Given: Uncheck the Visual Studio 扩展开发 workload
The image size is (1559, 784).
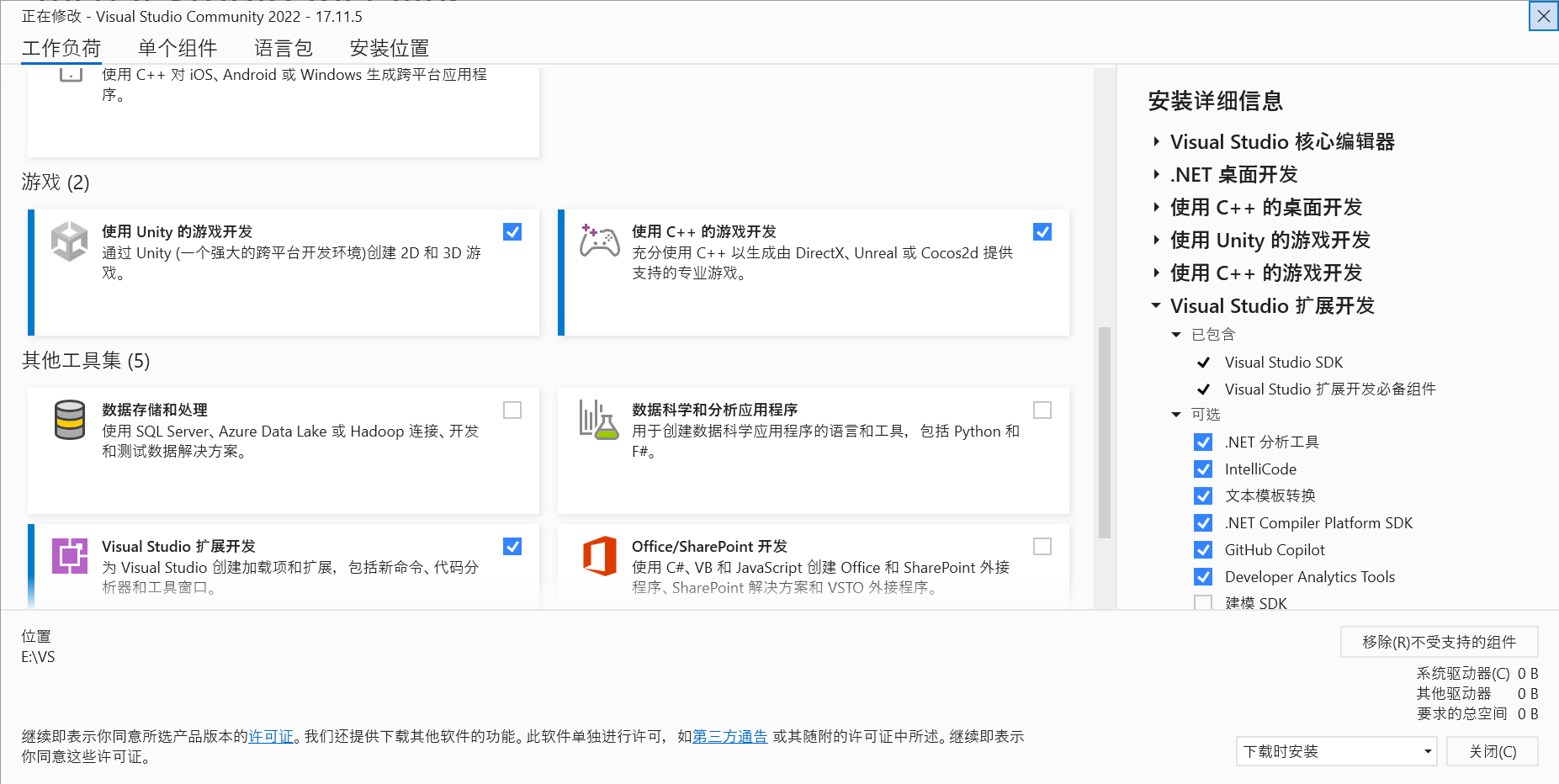Looking at the screenshot, I should (512, 547).
